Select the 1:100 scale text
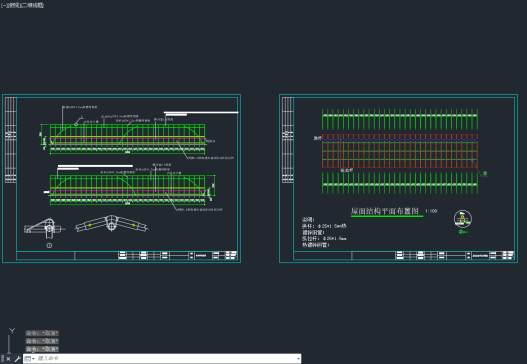The width and height of the screenshot is (527, 364). point(431,211)
